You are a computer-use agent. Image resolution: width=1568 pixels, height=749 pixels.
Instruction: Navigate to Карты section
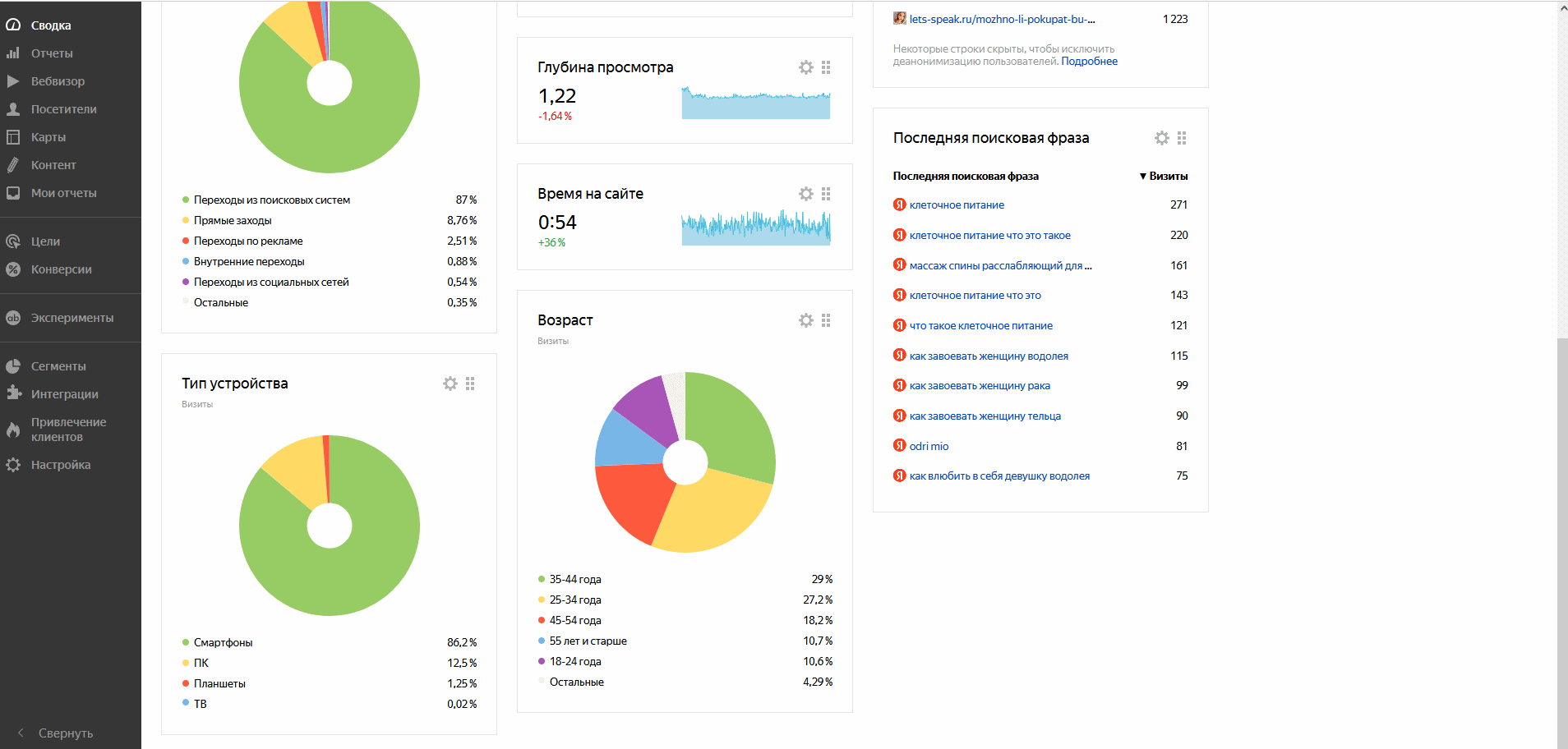[x=48, y=137]
